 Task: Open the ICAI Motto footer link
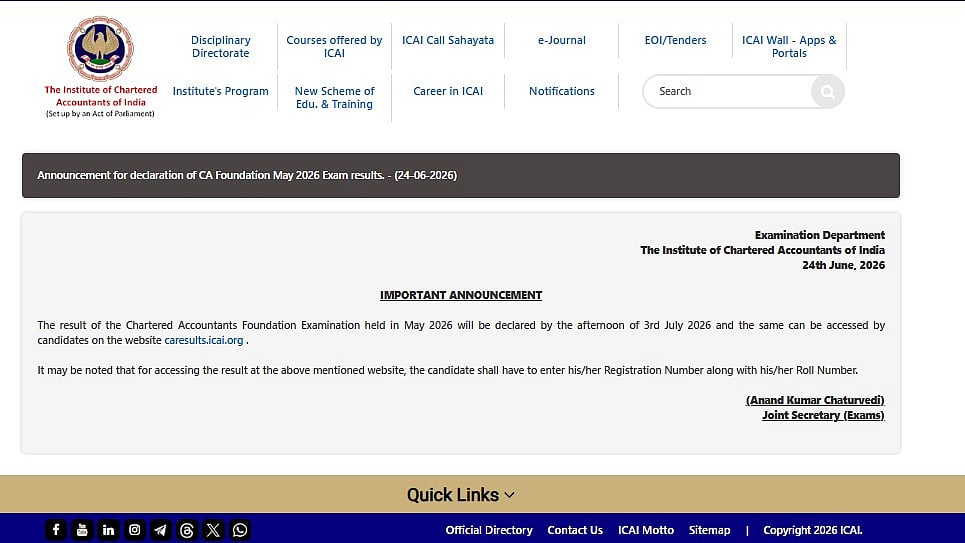646,530
